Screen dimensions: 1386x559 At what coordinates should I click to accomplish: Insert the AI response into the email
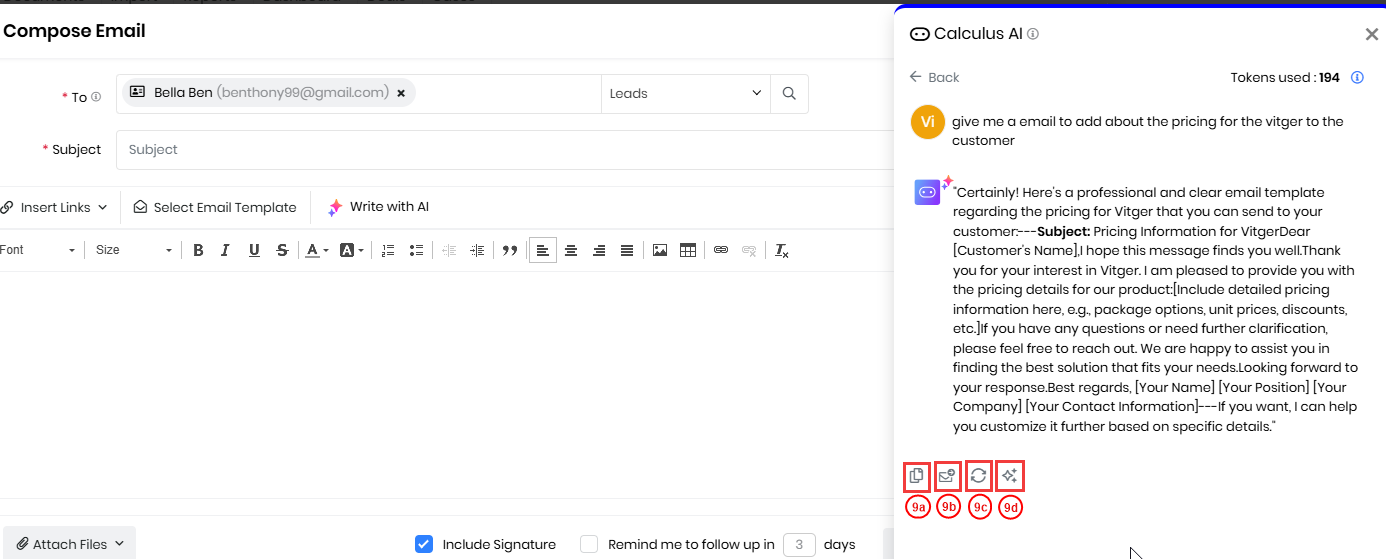pyautogui.click(x=947, y=476)
